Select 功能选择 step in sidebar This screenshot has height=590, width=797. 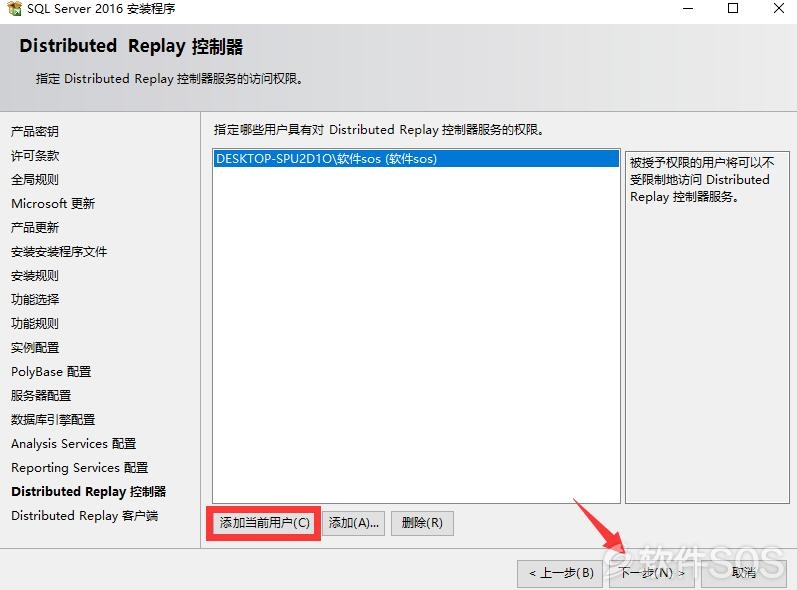[35, 299]
